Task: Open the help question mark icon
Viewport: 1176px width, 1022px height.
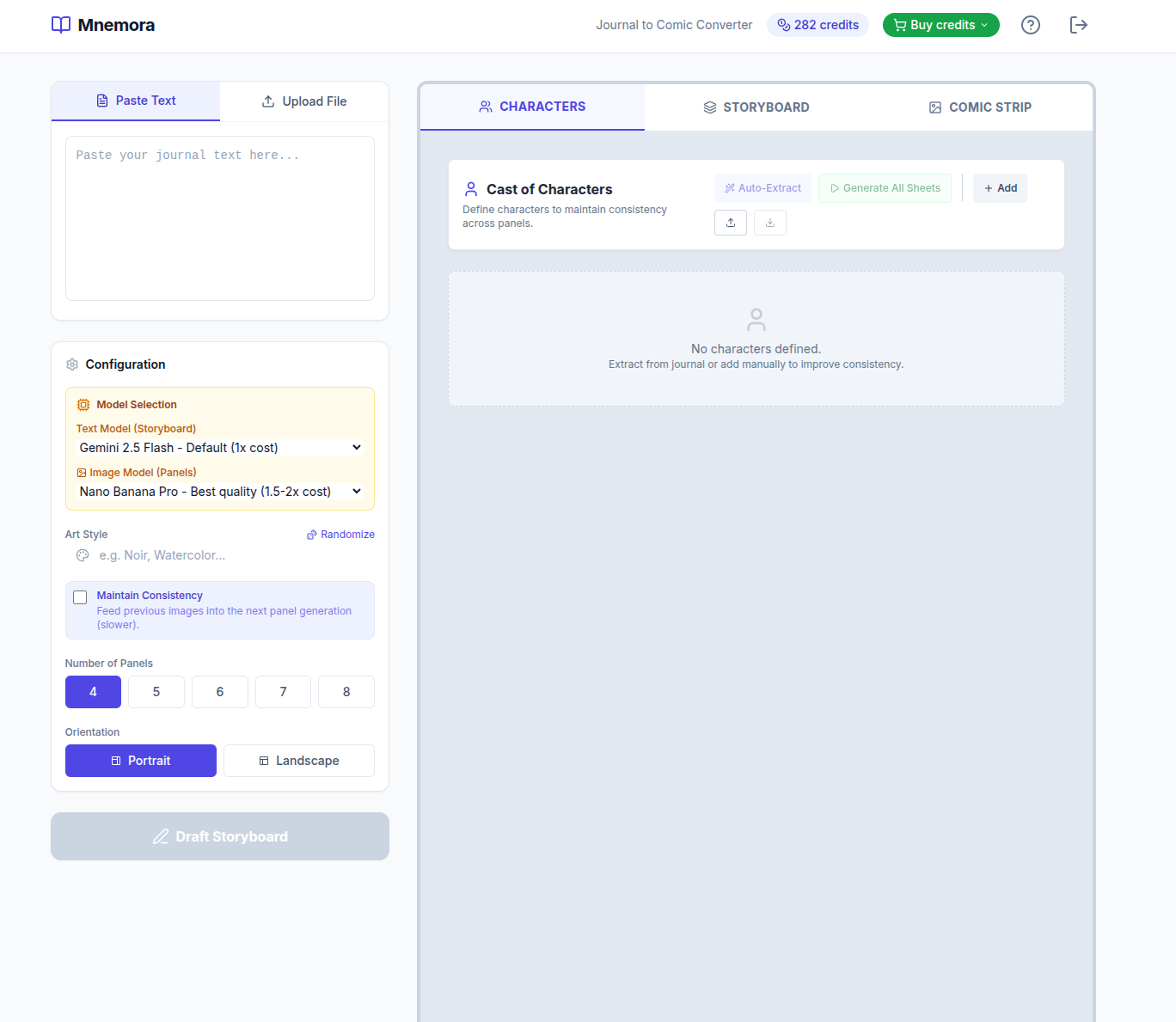Action: pyautogui.click(x=1030, y=25)
